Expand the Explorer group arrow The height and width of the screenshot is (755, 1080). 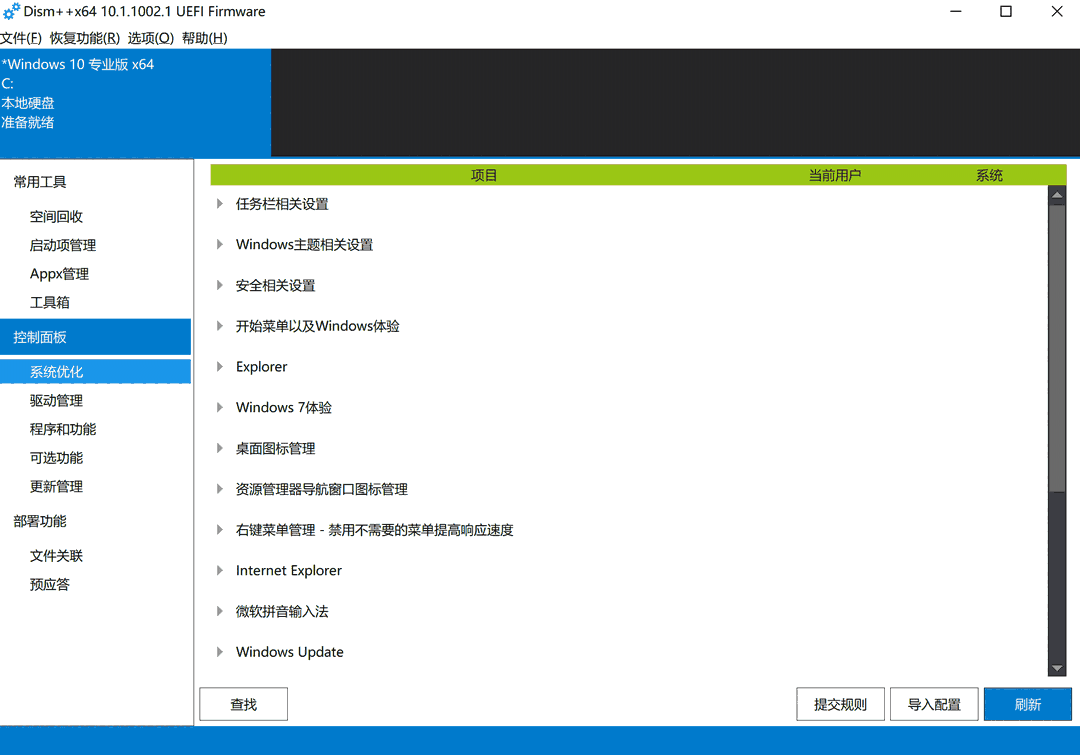(220, 366)
